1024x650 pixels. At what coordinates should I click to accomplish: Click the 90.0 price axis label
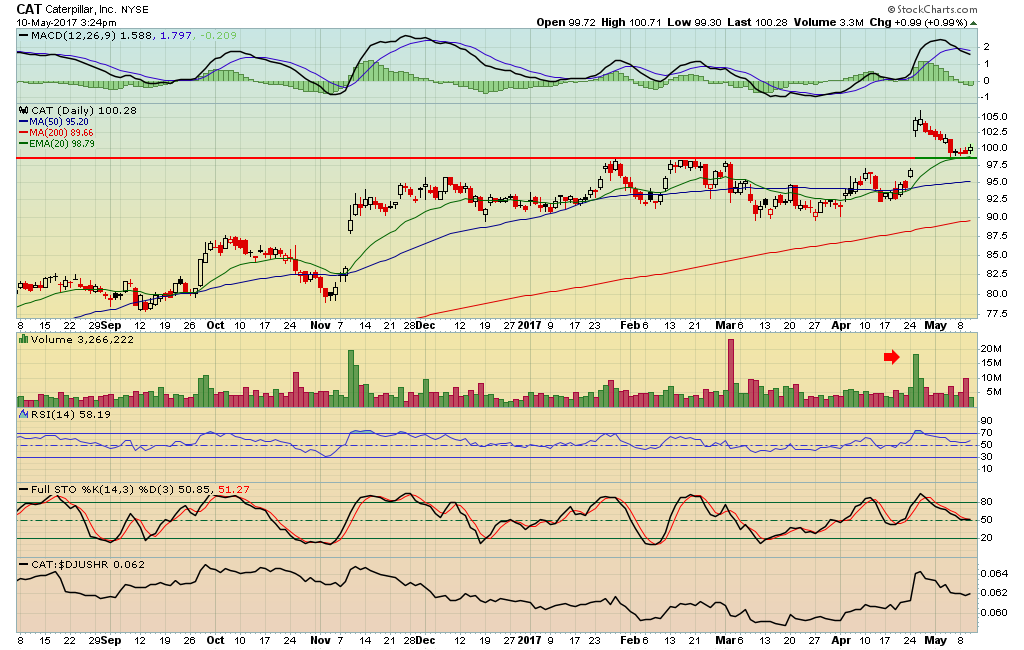coord(997,217)
